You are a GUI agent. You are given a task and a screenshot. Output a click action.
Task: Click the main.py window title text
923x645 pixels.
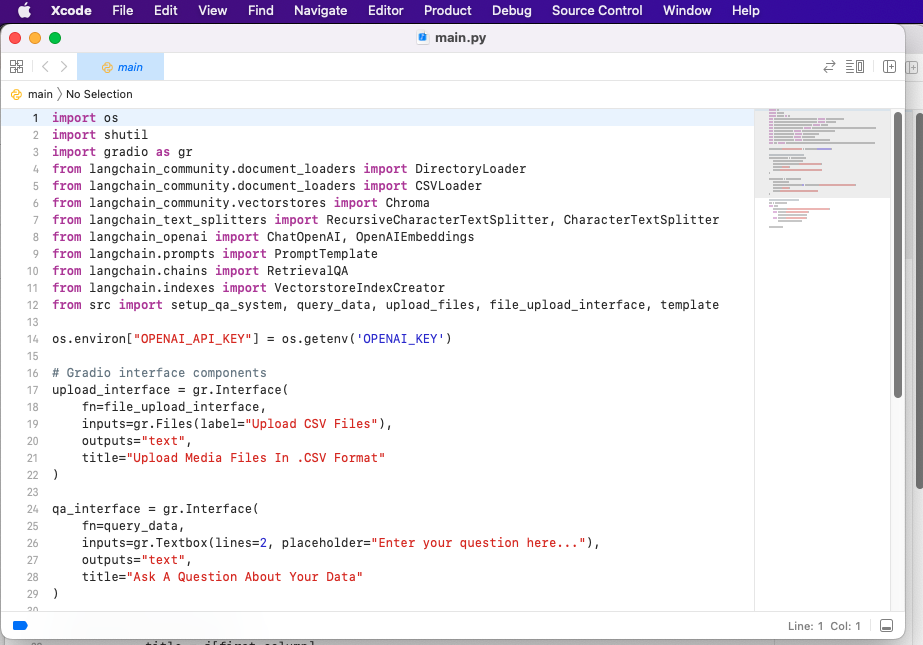pos(460,38)
